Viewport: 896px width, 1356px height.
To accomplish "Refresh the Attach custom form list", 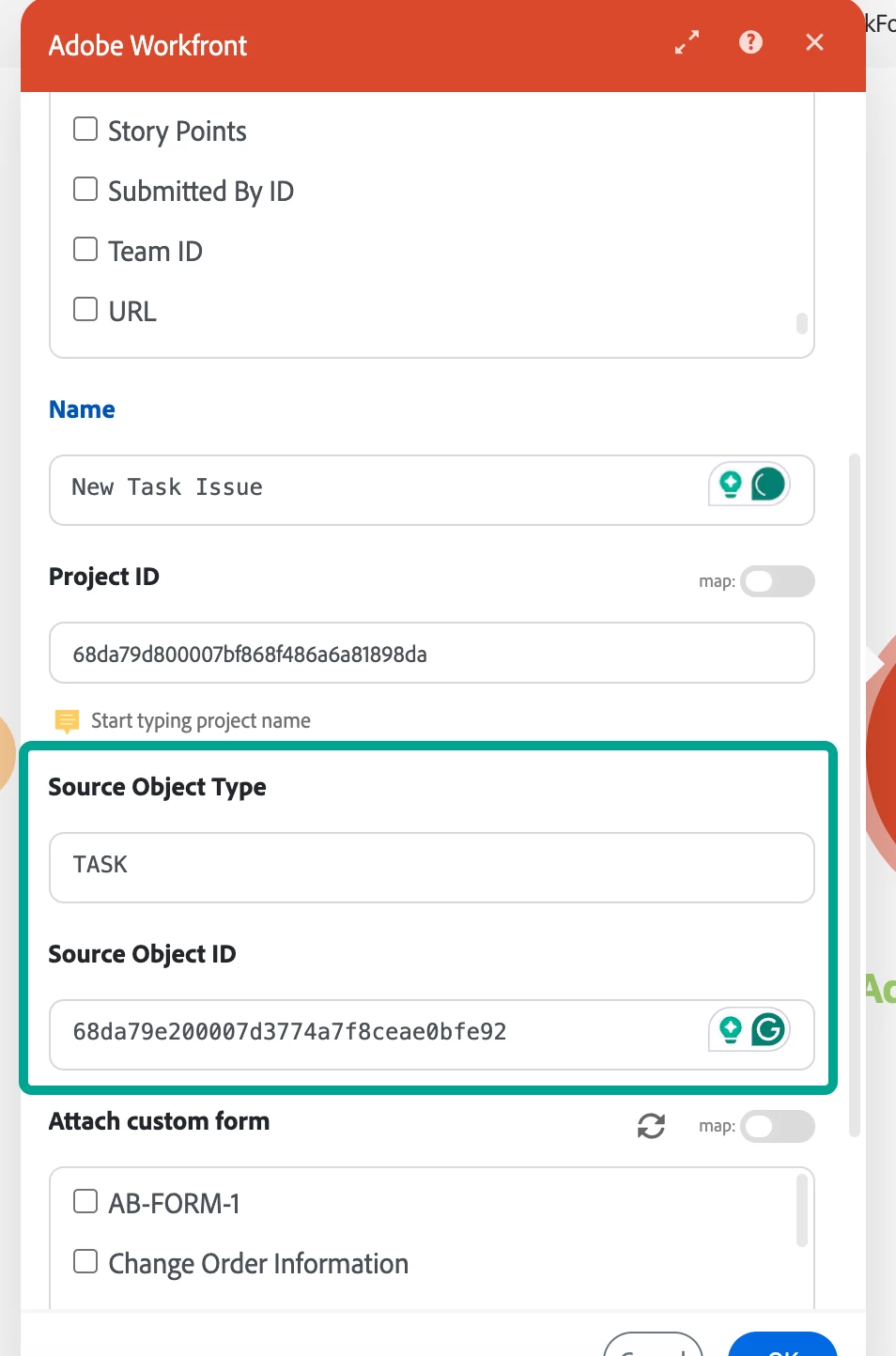I will coord(651,1126).
